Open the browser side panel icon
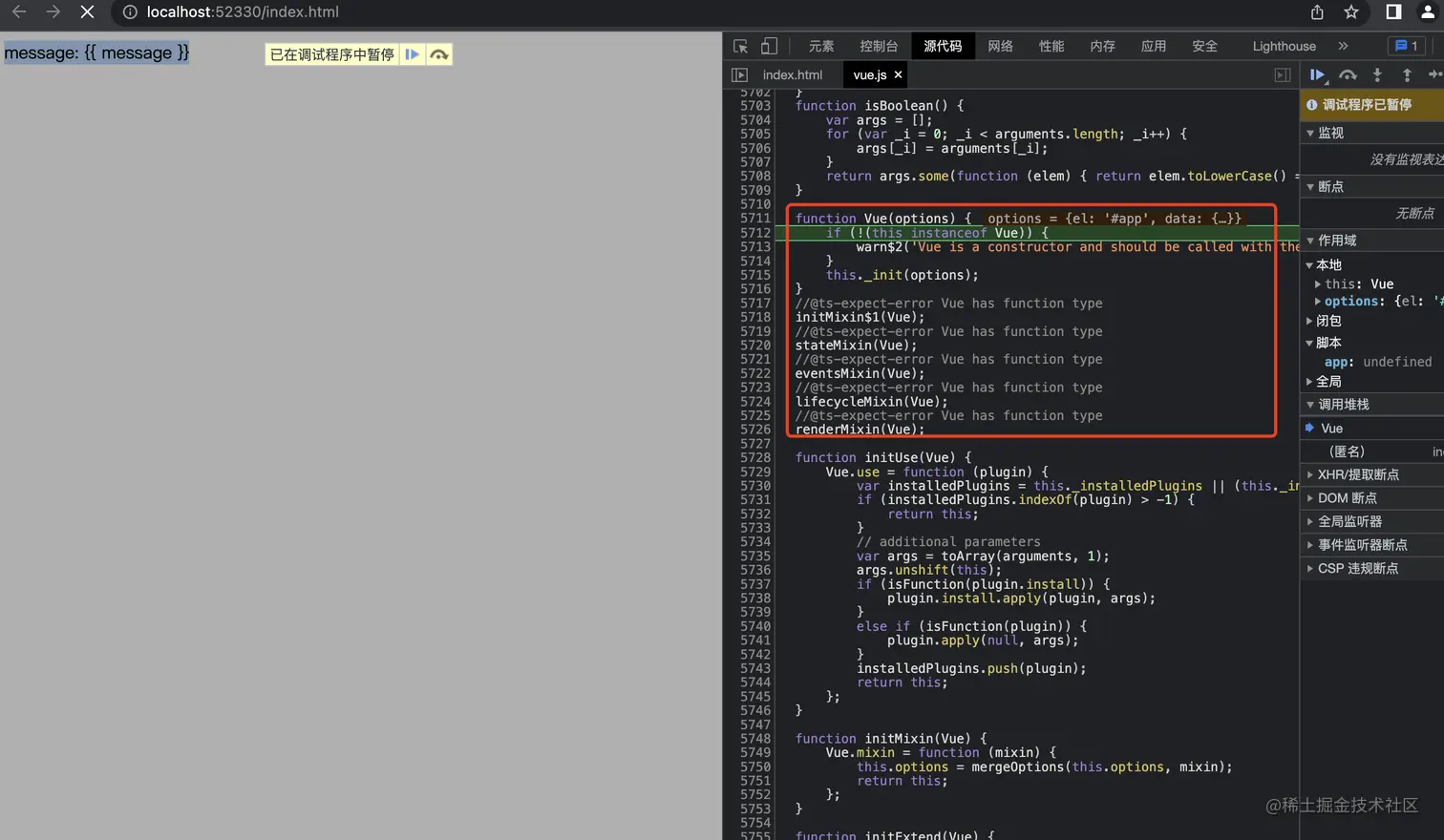 click(1393, 11)
